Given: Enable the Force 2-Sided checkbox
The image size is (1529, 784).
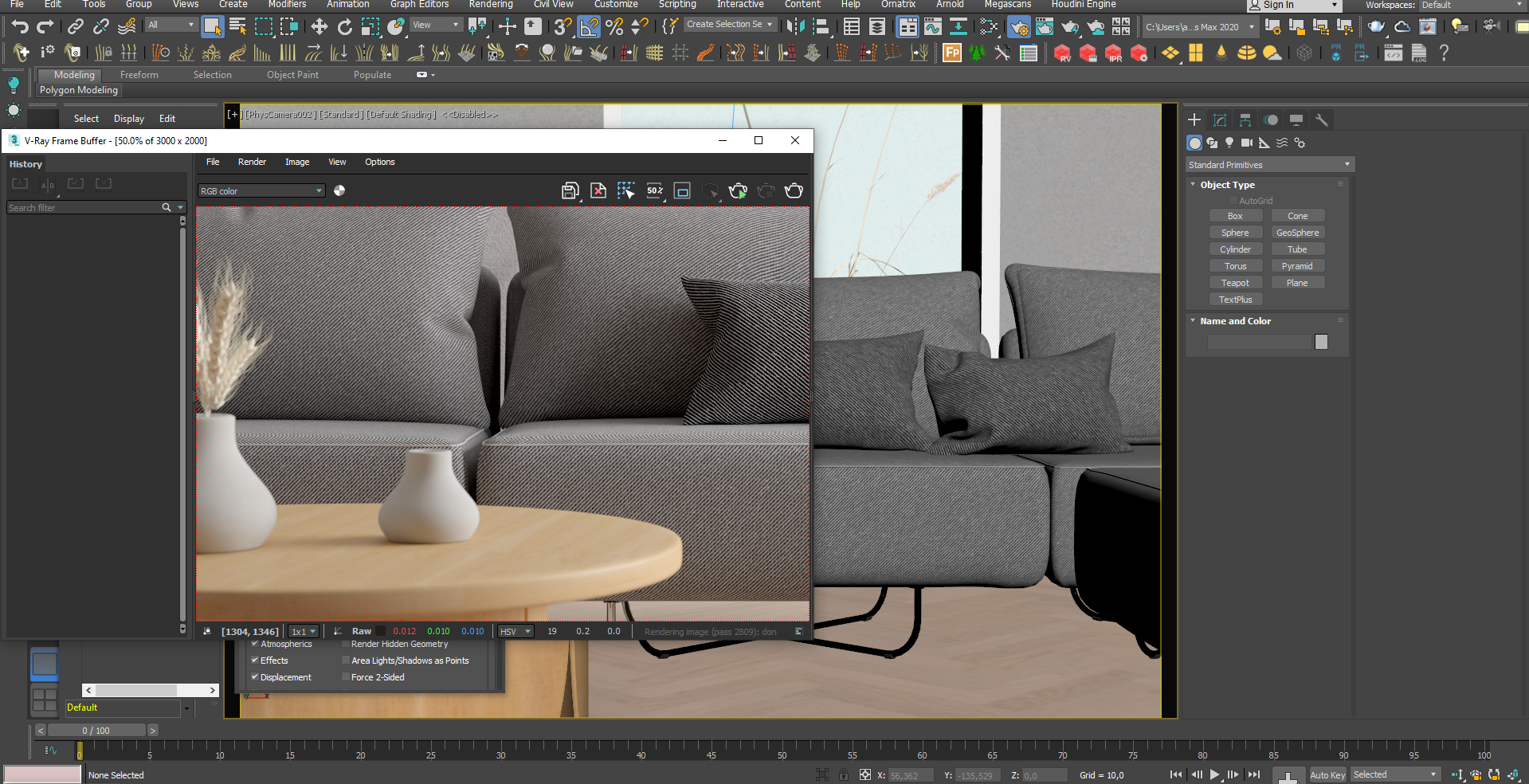Looking at the screenshot, I should click(x=346, y=677).
